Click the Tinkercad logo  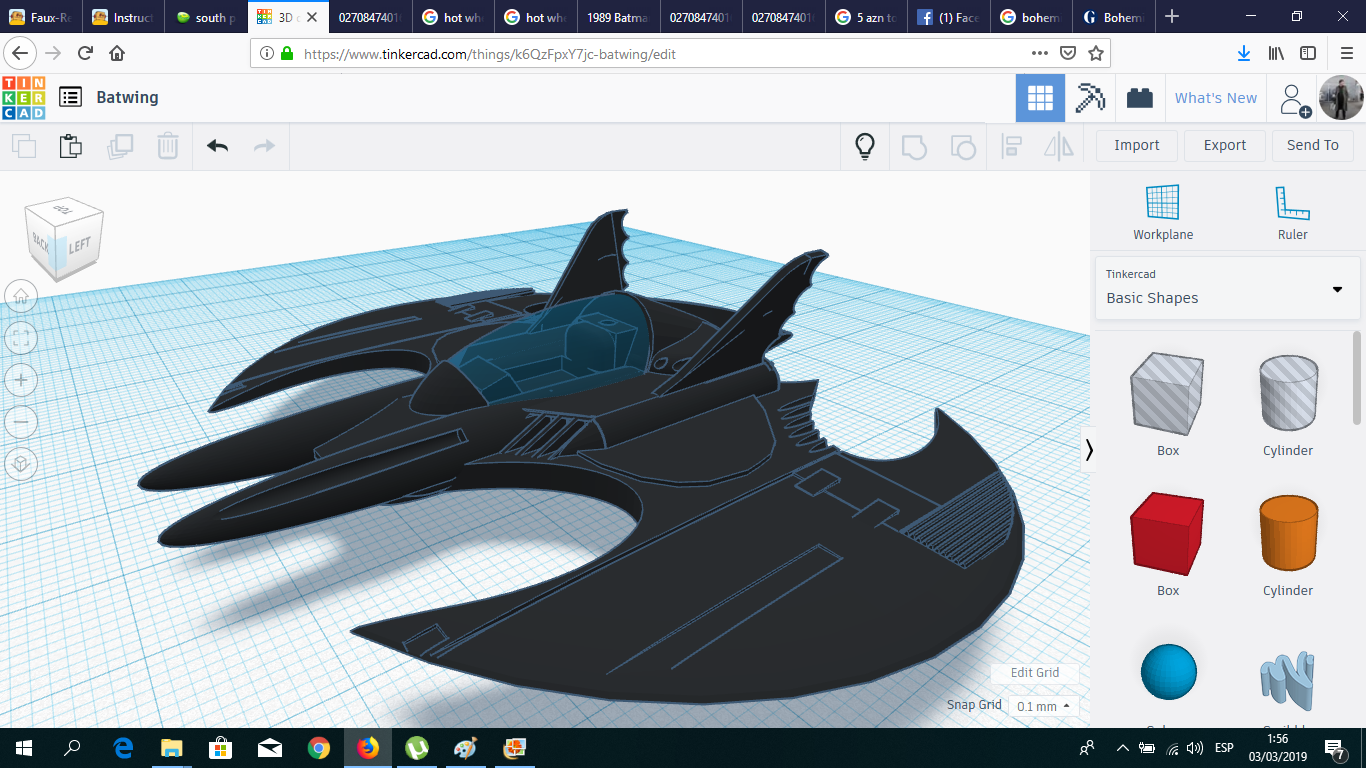tap(24, 98)
